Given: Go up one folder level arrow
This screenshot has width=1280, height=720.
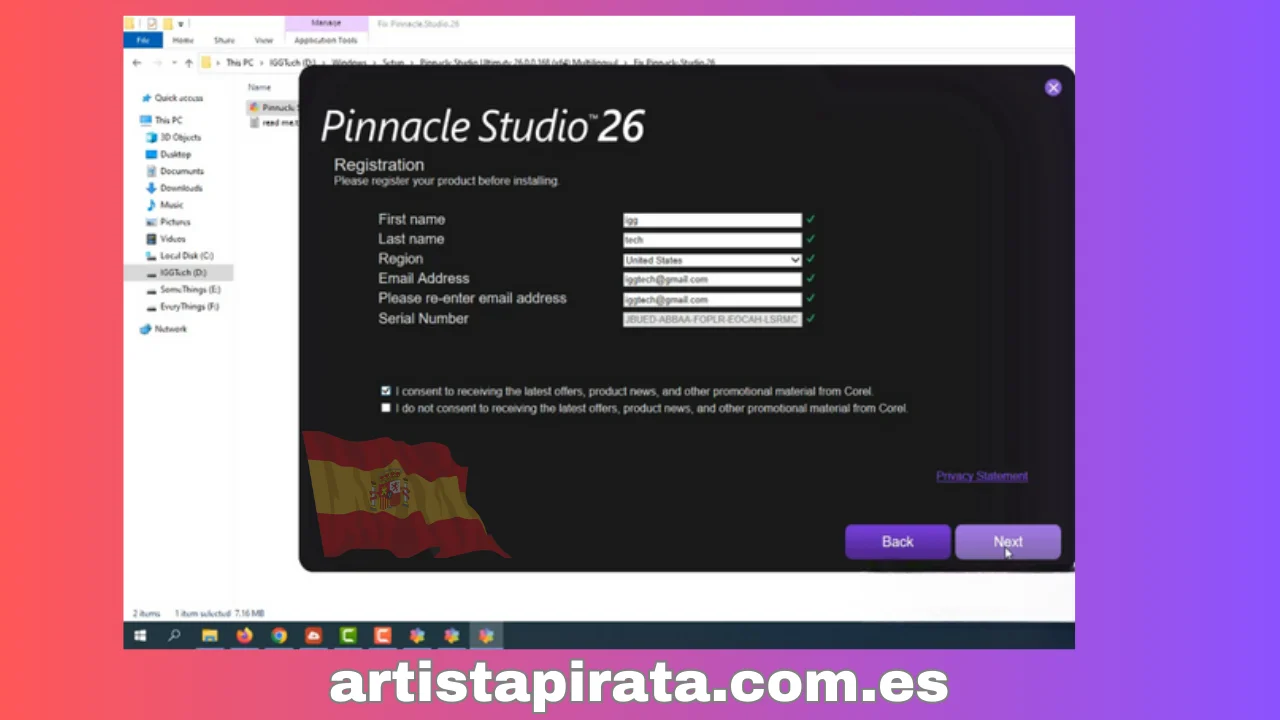Looking at the screenshot, I should (x=188, y=62).
